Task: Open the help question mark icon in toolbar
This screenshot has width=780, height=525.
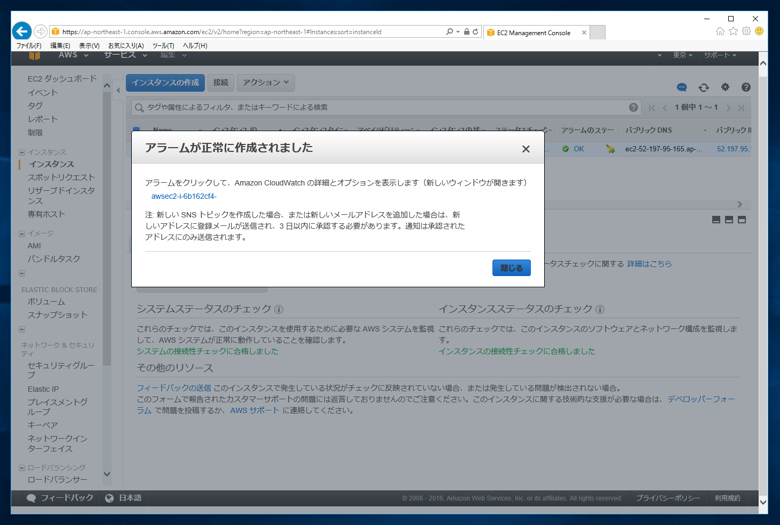Action: [x=746, y=87]
